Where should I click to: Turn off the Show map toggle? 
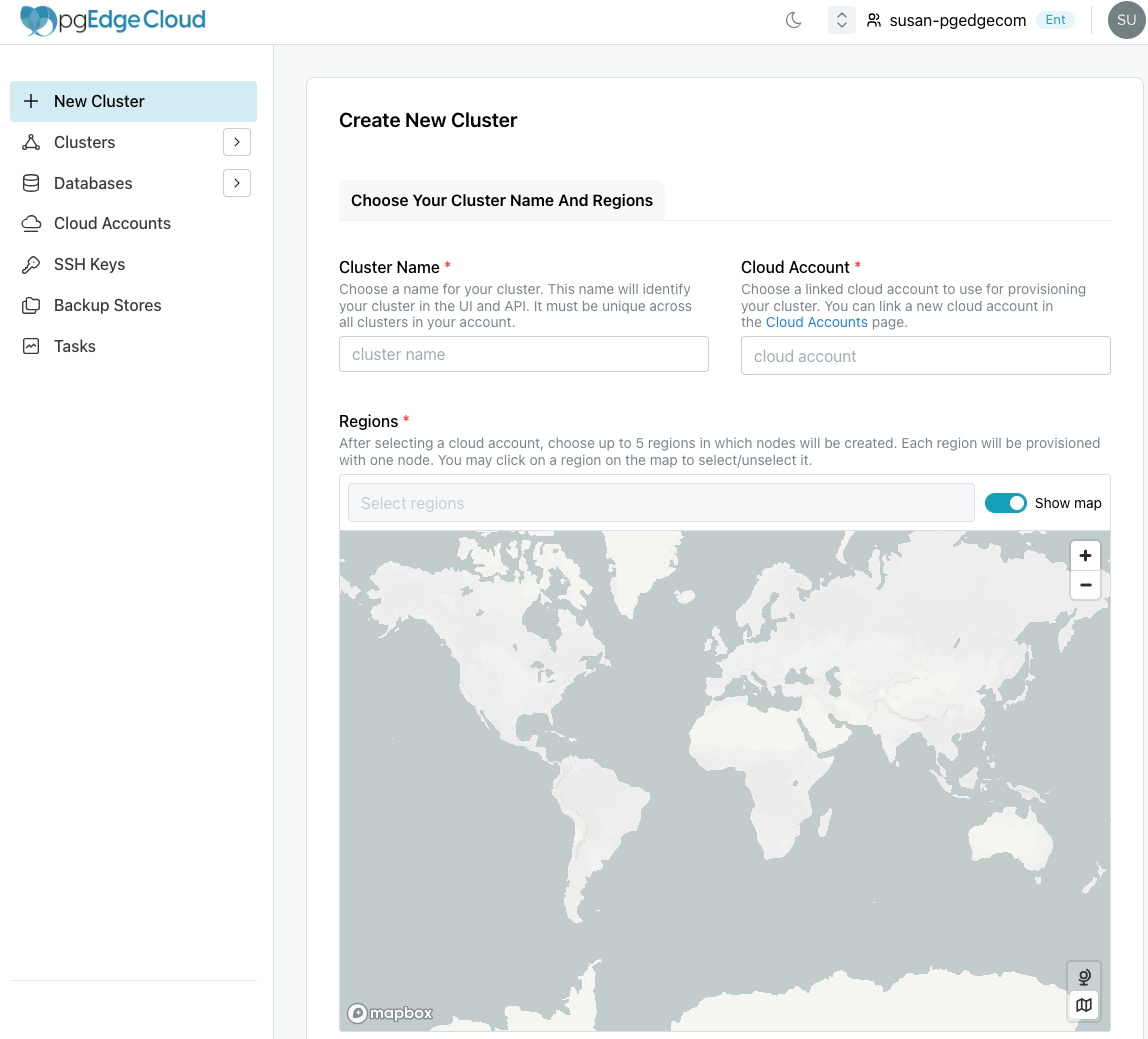tap(1005, 503)
